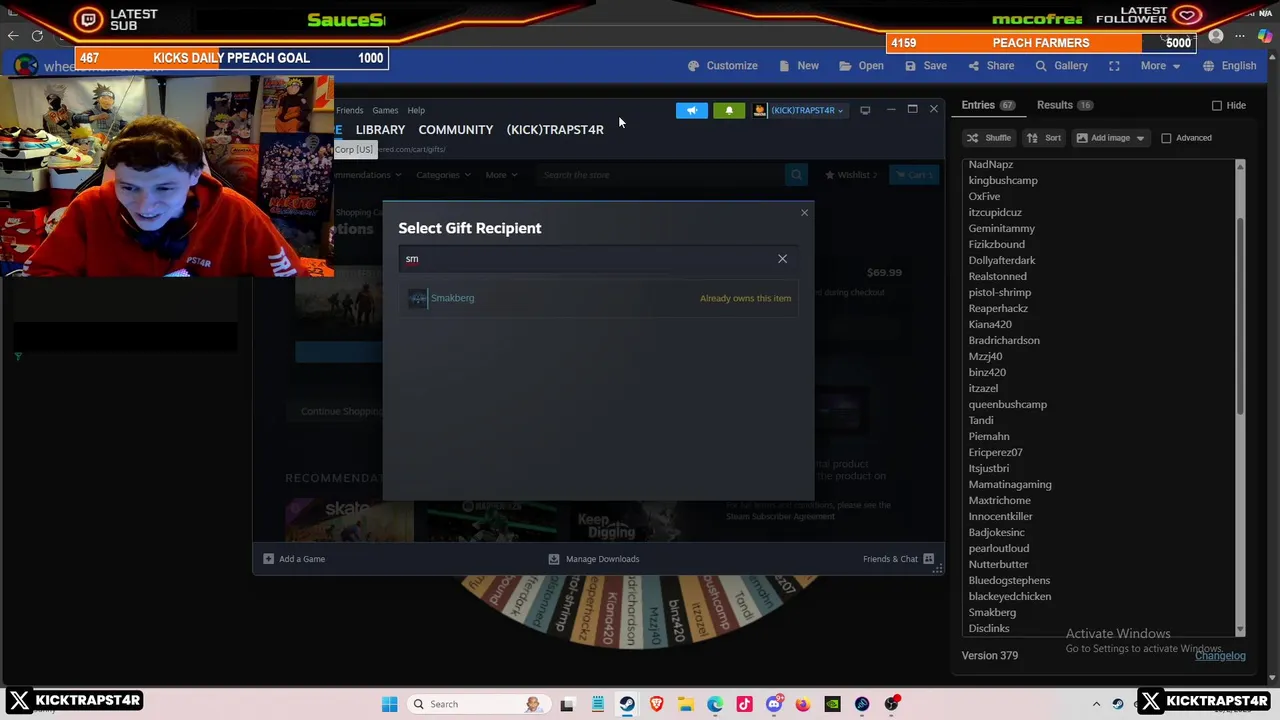Image resolution: width=1280 pixels, height=720 pixels.
Task: Open the wheel Gallery
Action: tap(1061, 66)
